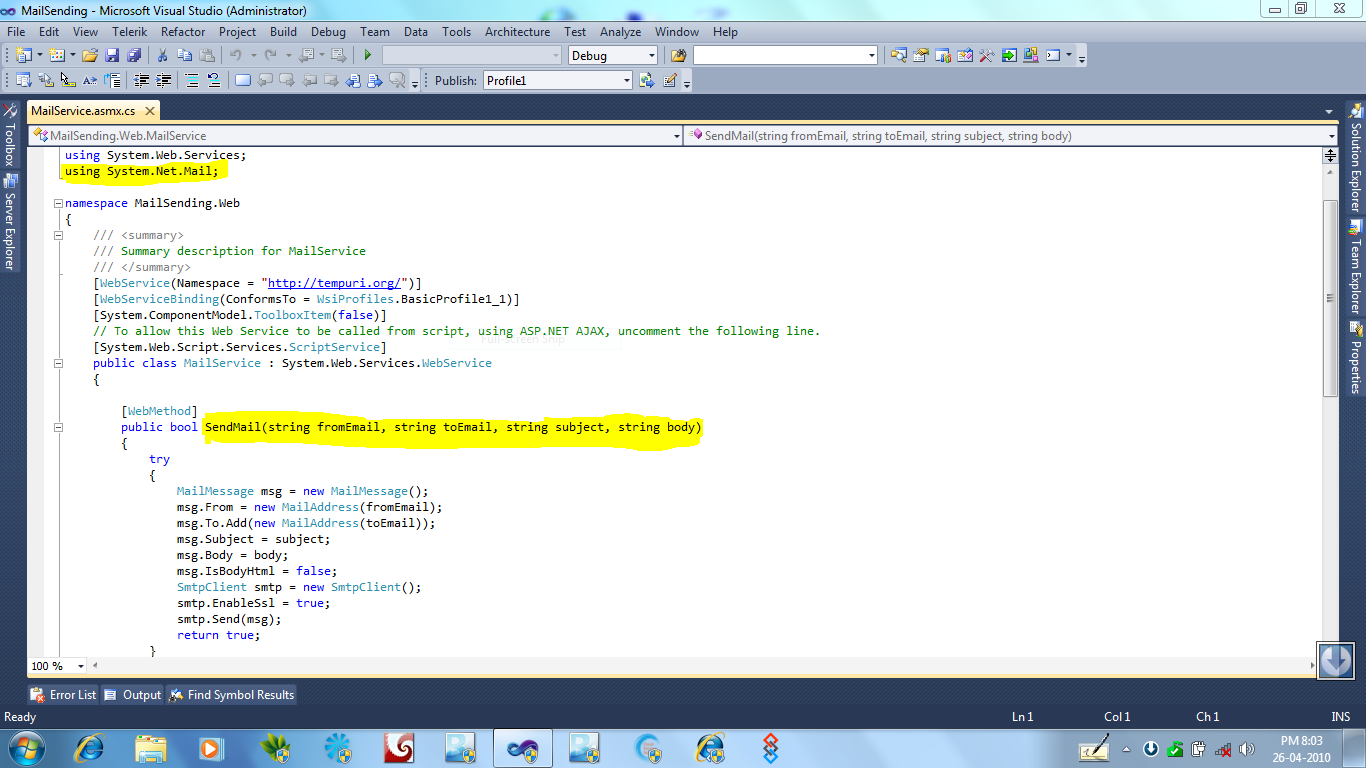Expand the Team Explorer side tab
The height and width of the screenshot is (768, 1366).
pos(1356,267)
